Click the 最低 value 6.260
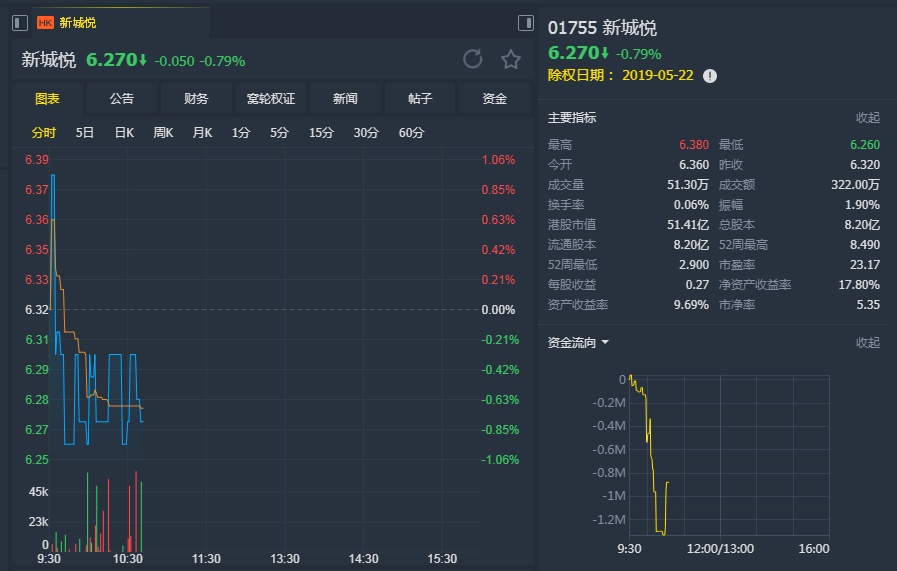897x571 pixels. click(865, 145)
